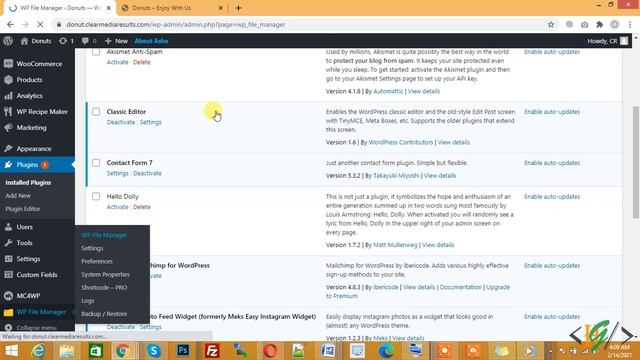The height and width of the screenshot is (360, 640).
Task: Open Mailchimp Documentation link
Action: pyautogui.click(x=460, y=287)
